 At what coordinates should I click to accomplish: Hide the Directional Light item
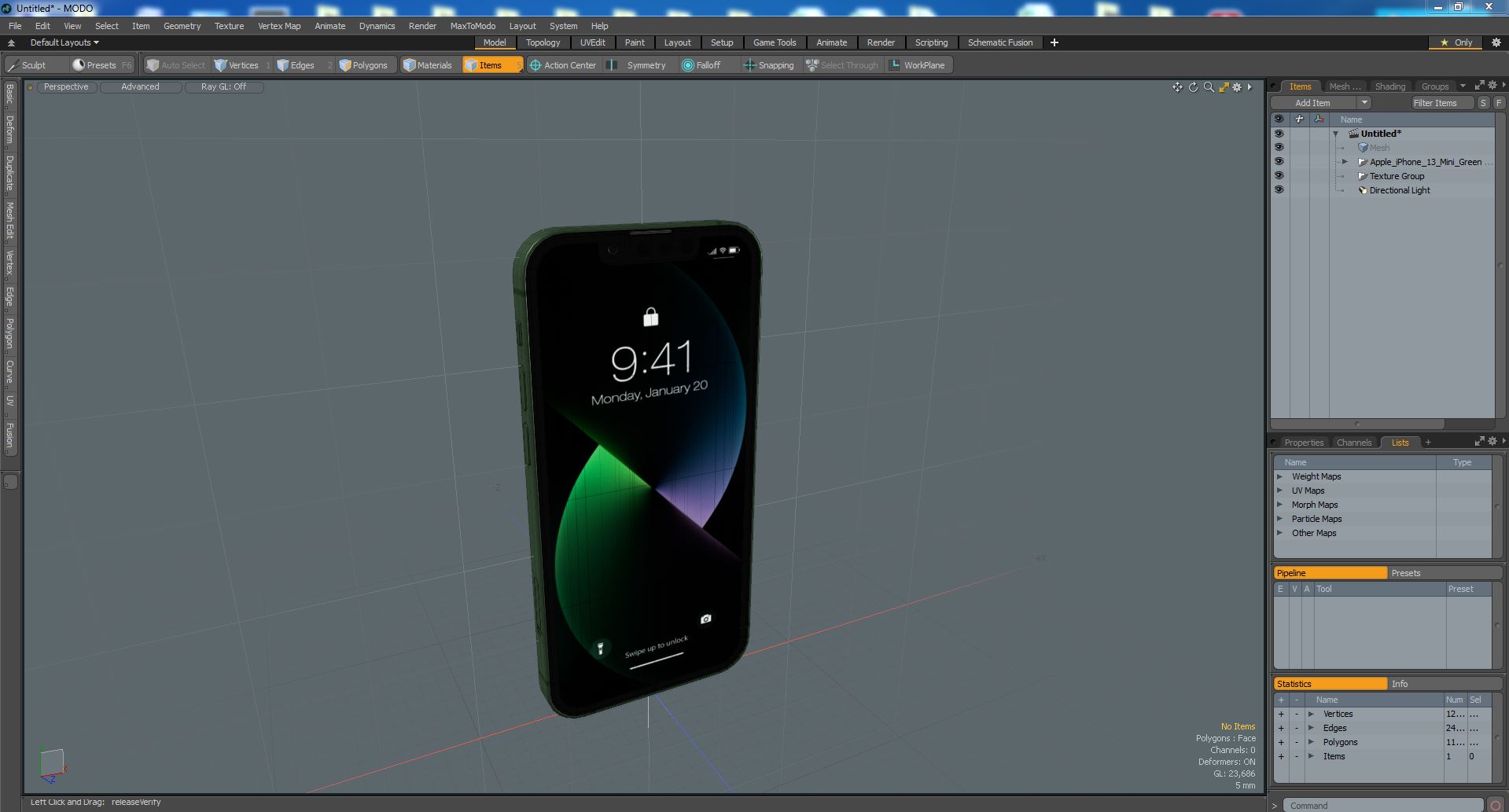1279,190
